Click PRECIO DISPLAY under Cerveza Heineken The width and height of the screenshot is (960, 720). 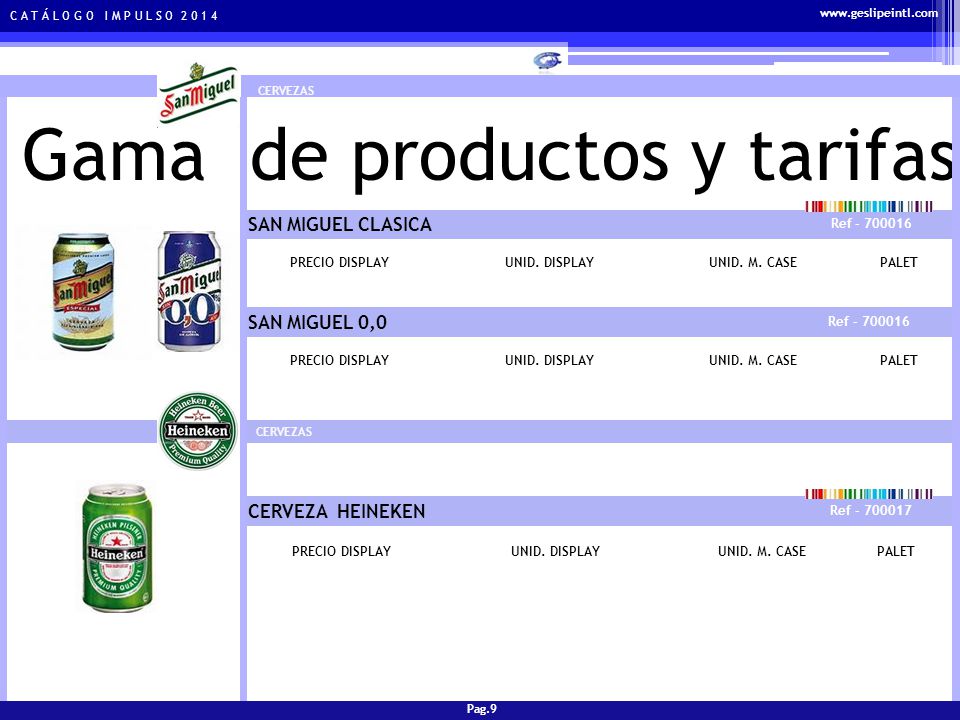click(341, 551)
